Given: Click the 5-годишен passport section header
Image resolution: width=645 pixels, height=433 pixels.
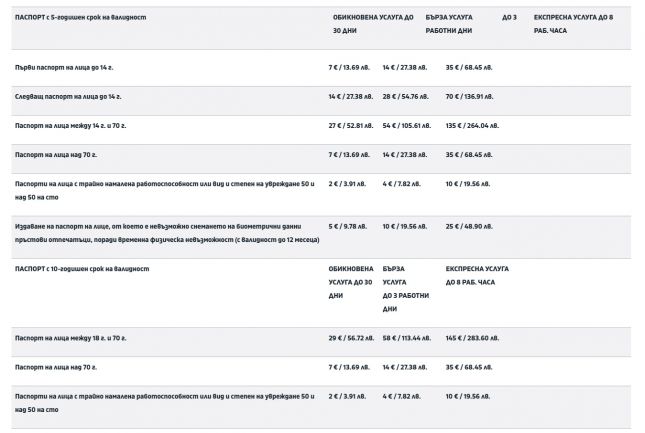Looking at the screenshot, I should click(x=84, y=18).
